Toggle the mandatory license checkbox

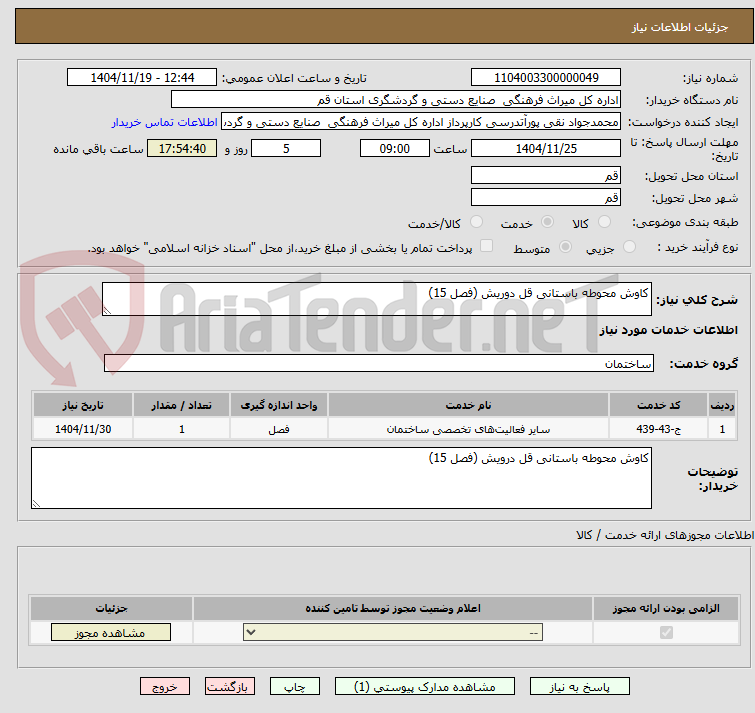[666, 632]
